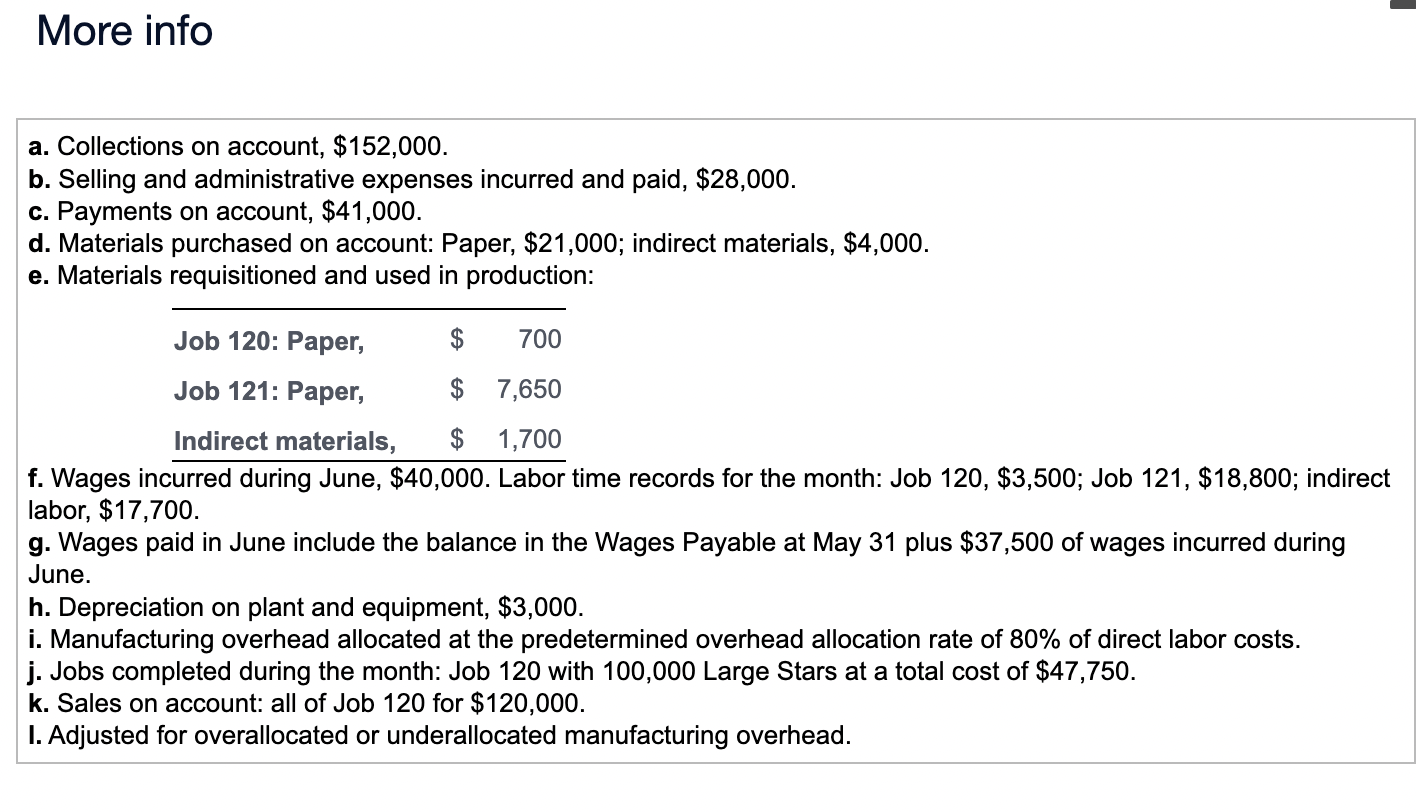
Task: Click line b. Selling and administrative expenses
Action: pyautogui.click(x=413, y=179)
